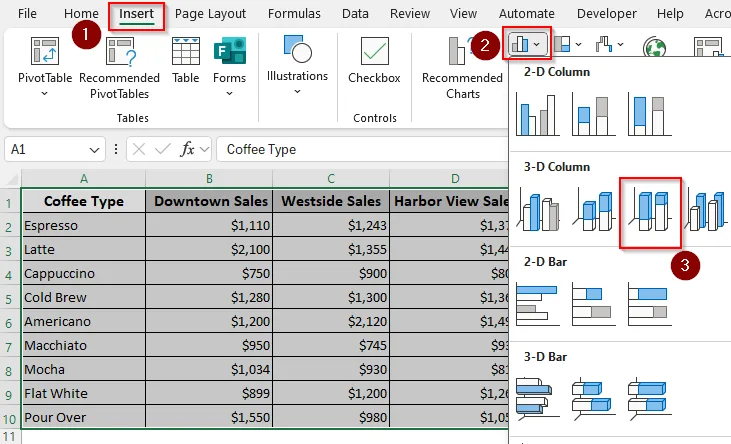Select the Flat White cell
The image size is (731, 444).
pyautogui.click(x=84, y=393)
